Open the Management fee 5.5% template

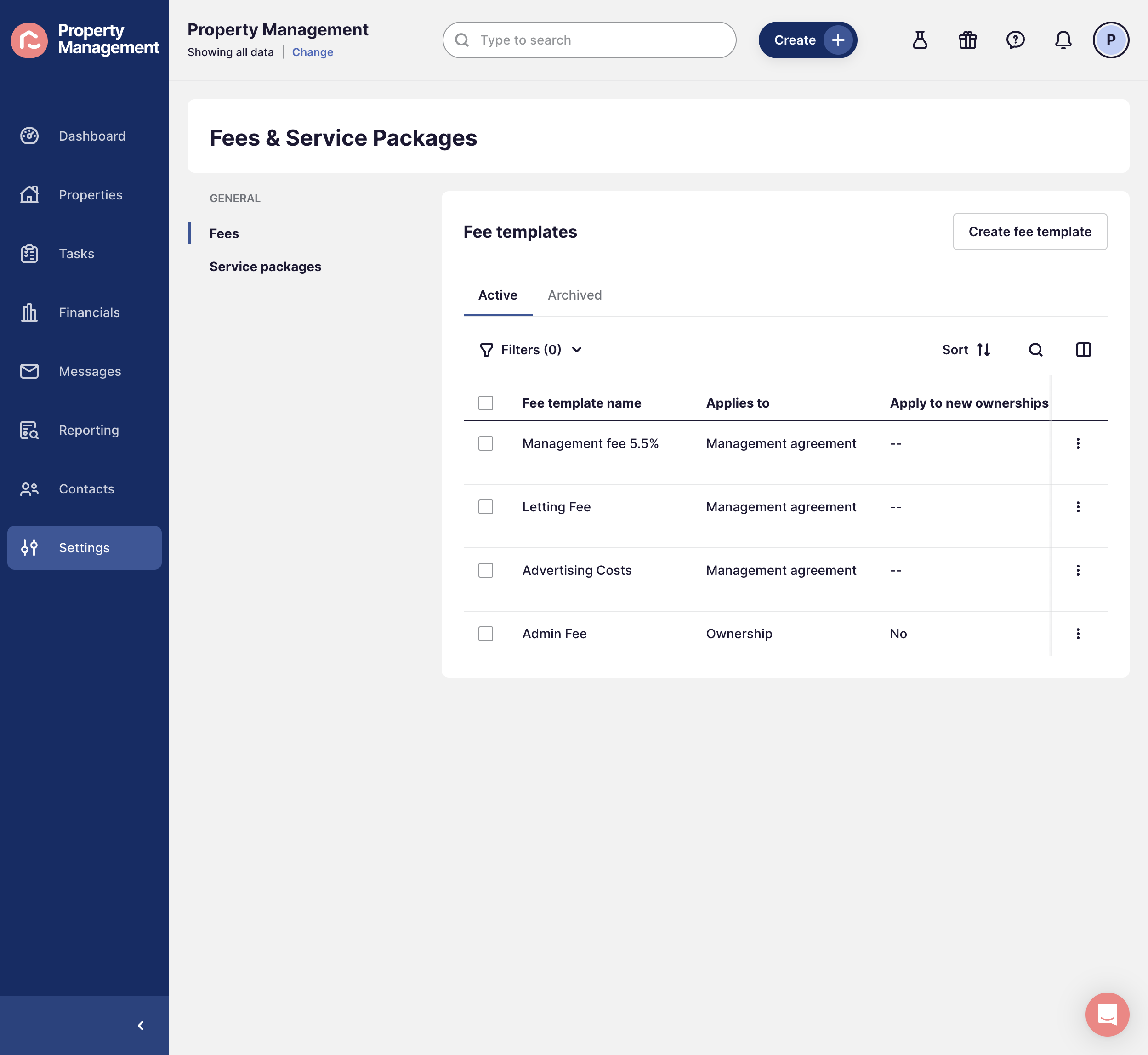[x=590, y=443]
